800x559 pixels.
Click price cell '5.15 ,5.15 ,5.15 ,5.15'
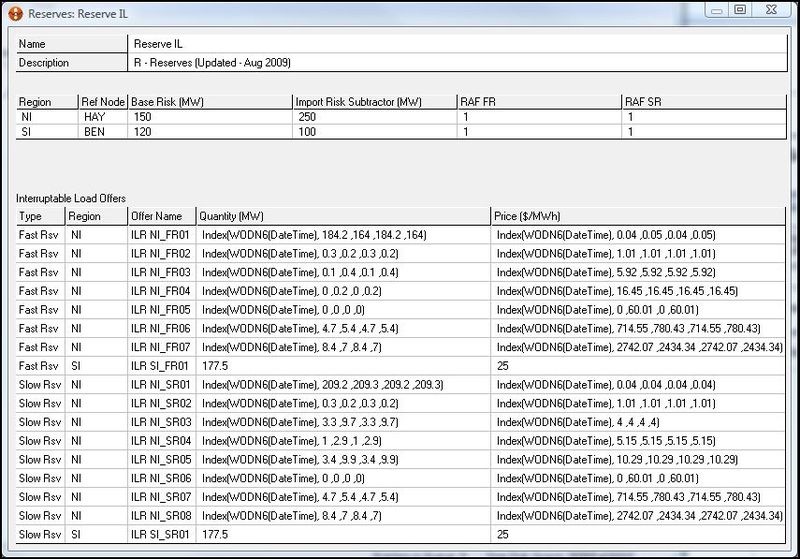[638, 441]
